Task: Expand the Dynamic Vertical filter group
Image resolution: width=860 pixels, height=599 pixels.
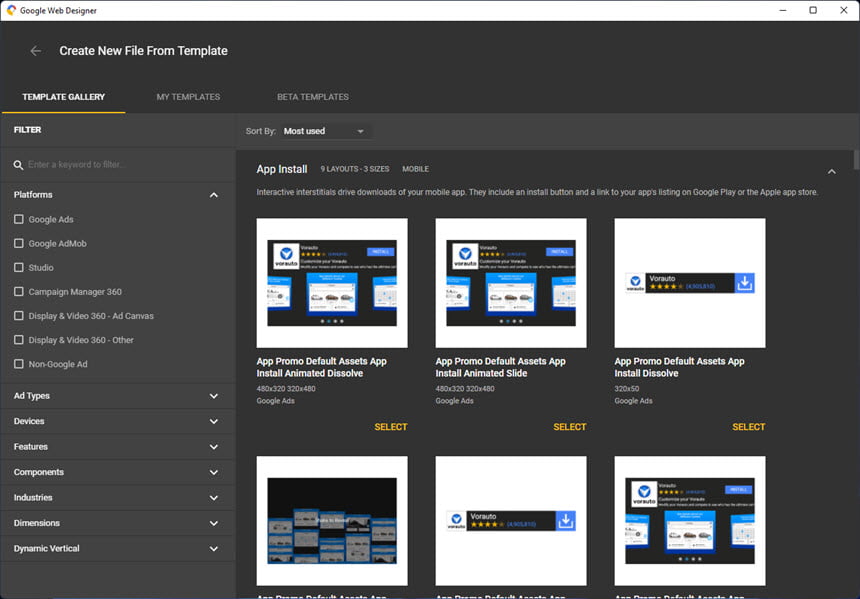Action: click(214, 549)
